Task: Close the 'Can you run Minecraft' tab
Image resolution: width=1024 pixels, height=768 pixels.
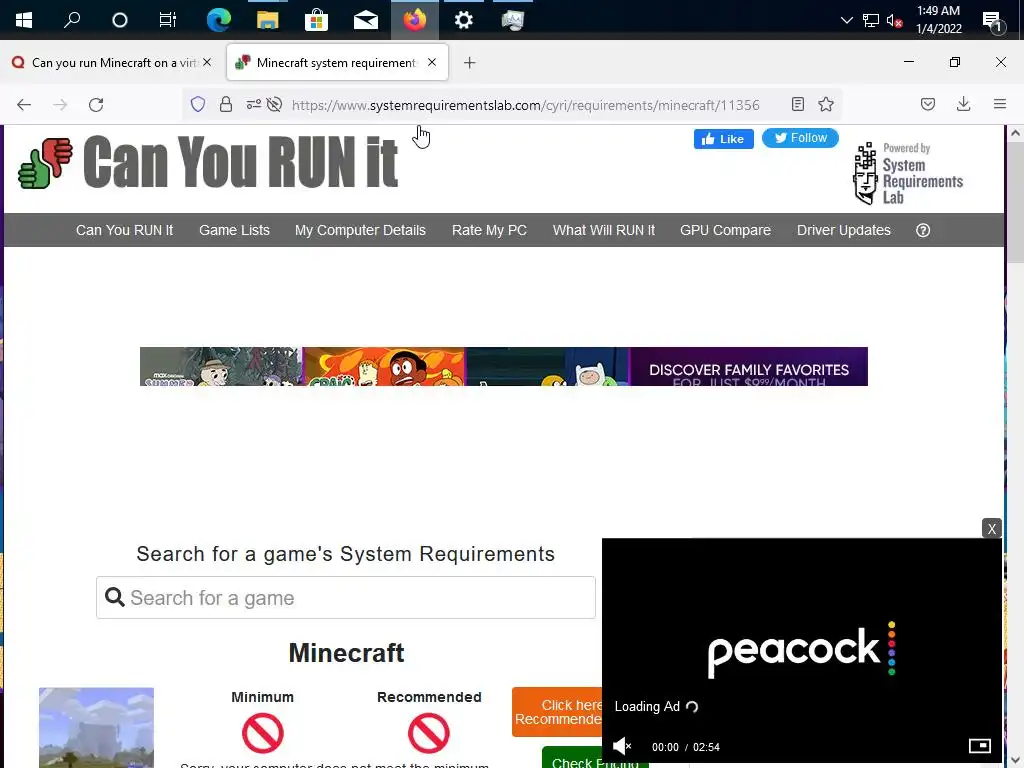Action: pos(207,62)
